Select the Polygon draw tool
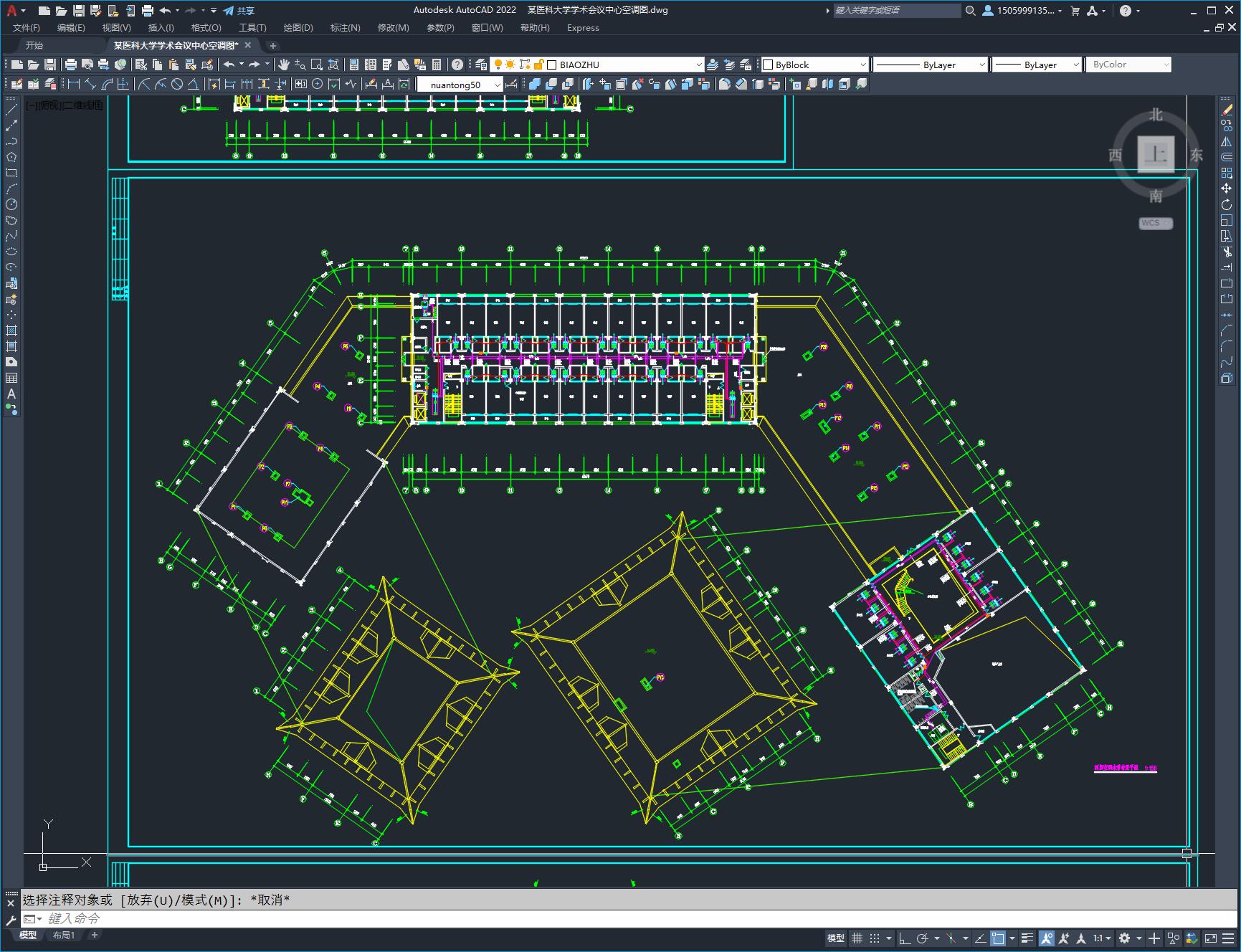The width and height of the screenshot is (1241, 952). (x=11, y=157)
